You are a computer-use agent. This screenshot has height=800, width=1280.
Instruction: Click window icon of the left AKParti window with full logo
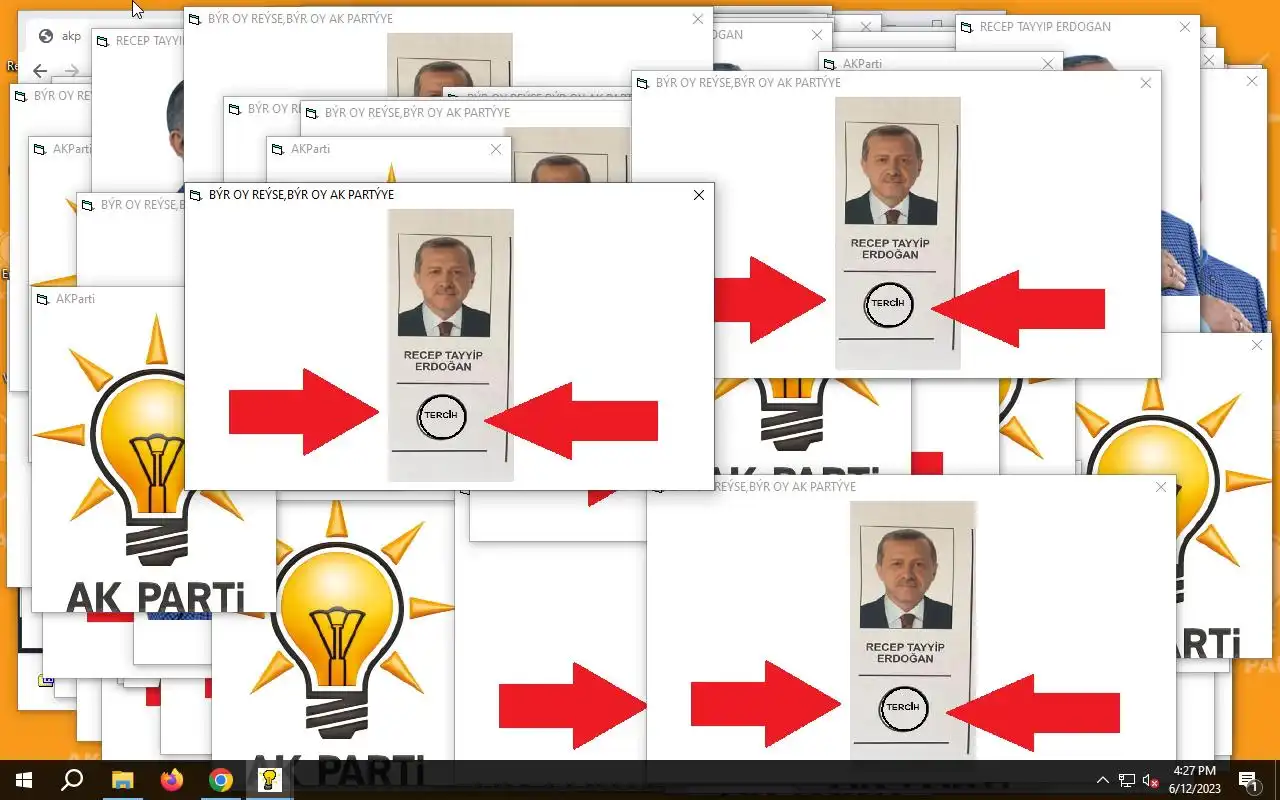(x=44, y=299)
